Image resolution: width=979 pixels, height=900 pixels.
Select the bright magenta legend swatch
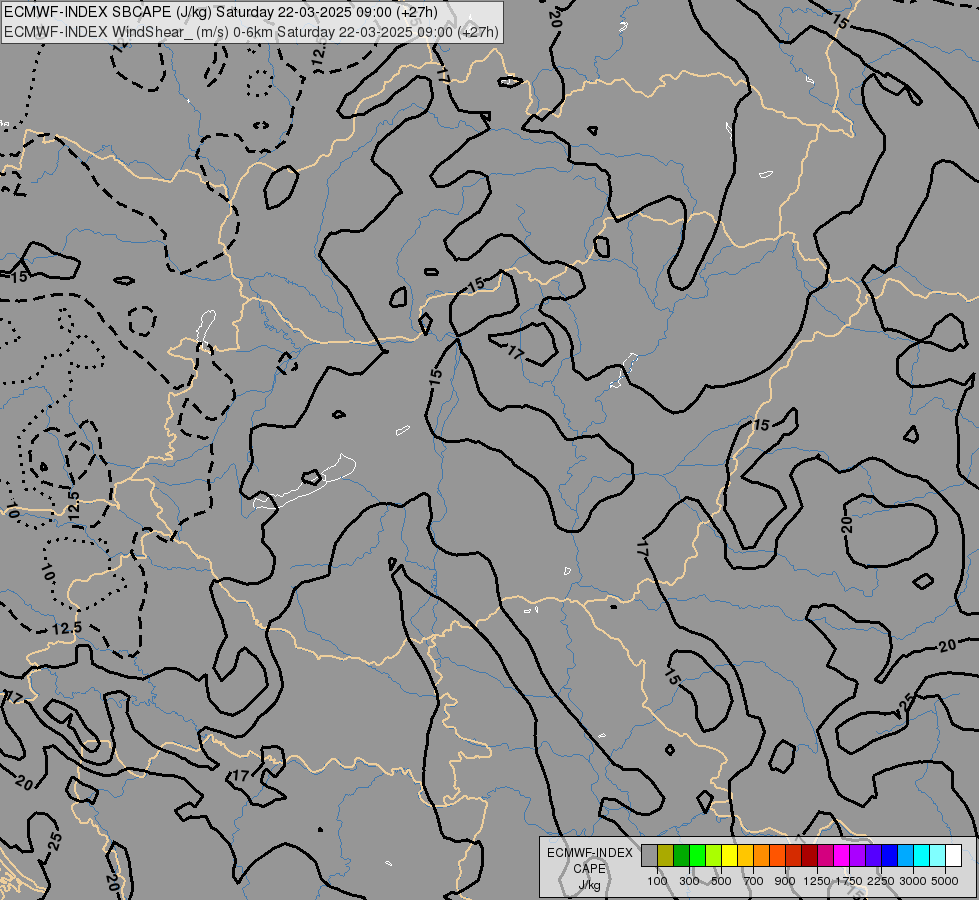842,856
